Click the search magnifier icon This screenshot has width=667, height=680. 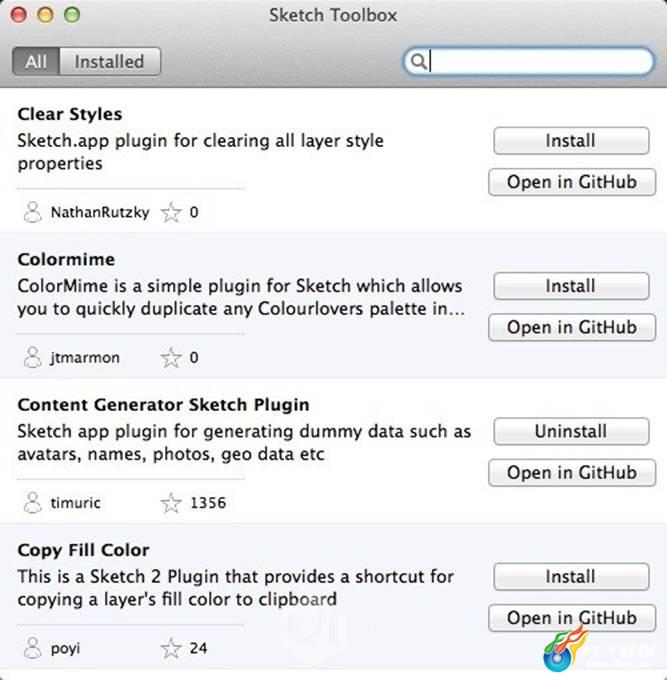point(418,62)
